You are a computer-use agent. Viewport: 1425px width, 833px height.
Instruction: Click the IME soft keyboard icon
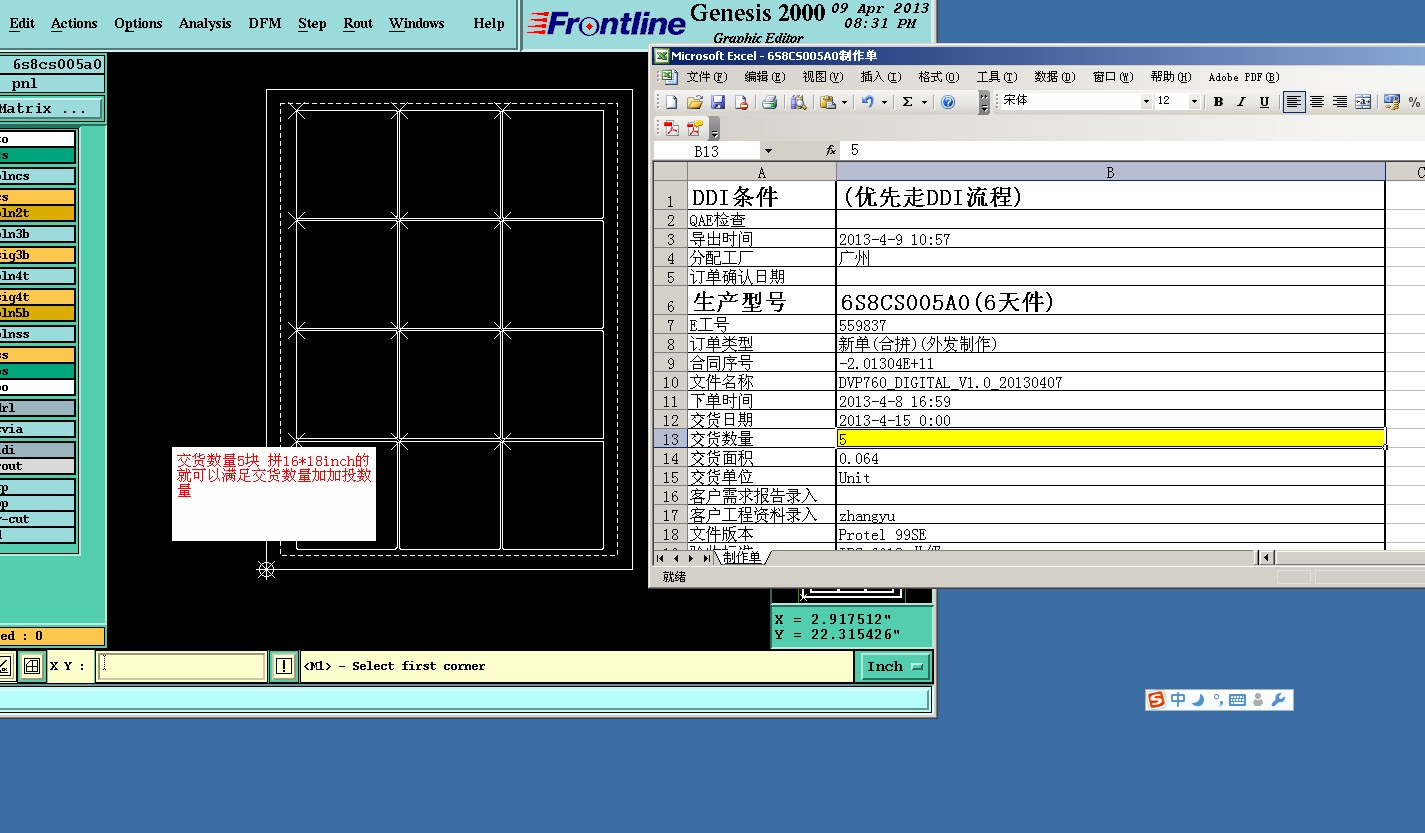pyautogui.click(x=1237, y=700)
